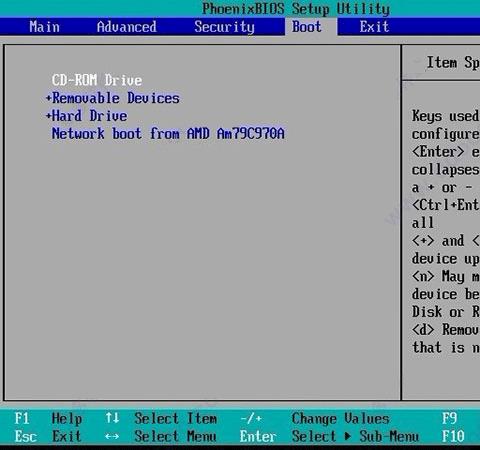Click the up-down arrows Select Item icon

112,418
